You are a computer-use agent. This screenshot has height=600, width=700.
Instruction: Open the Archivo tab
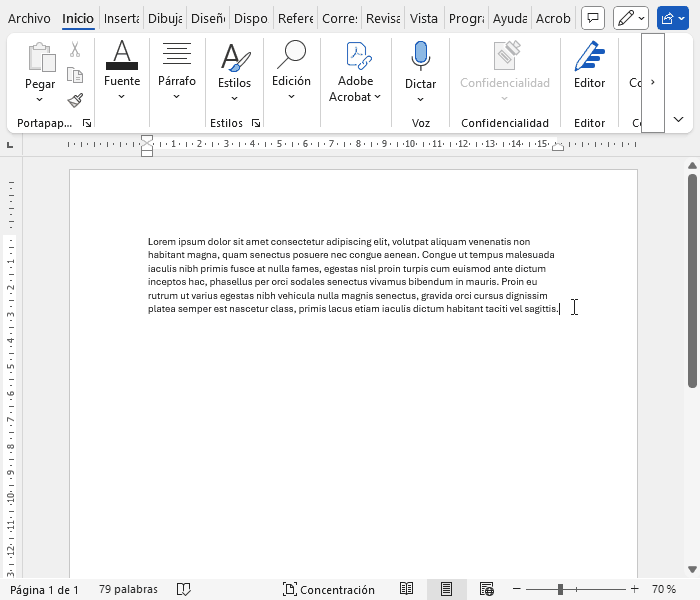click(x=29, y=18)
